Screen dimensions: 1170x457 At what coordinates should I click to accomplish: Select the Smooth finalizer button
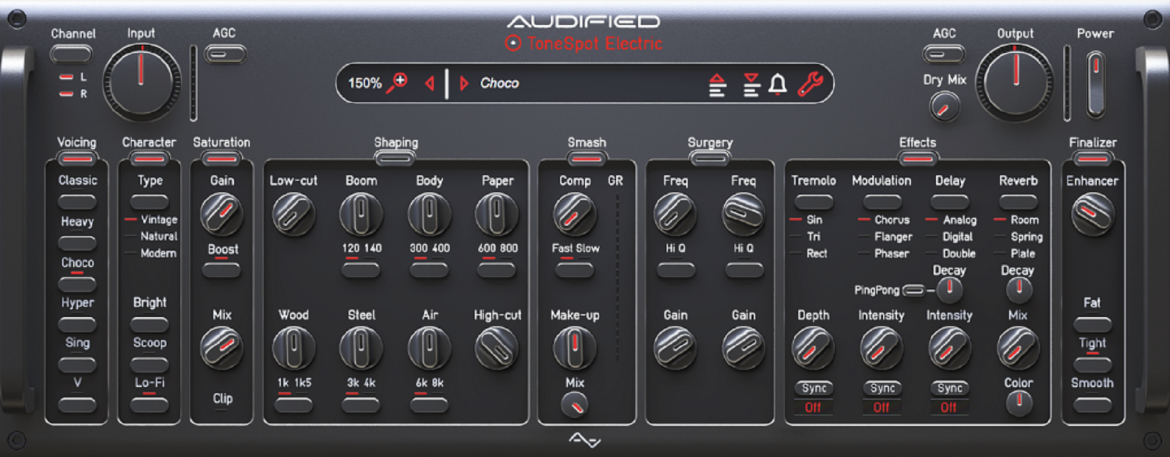(x=1092, y=405)
